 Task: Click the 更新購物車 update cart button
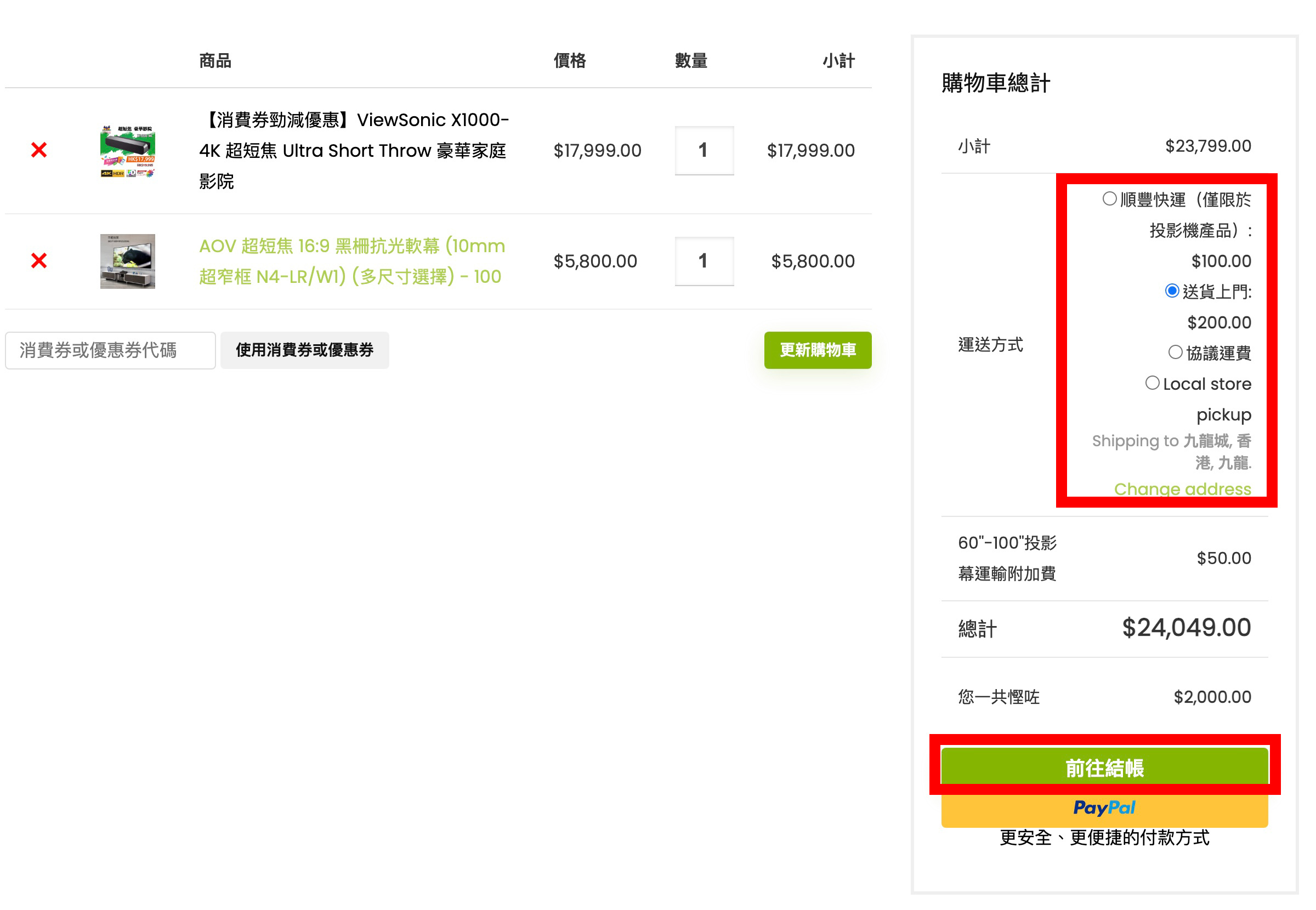click(818, 350)
